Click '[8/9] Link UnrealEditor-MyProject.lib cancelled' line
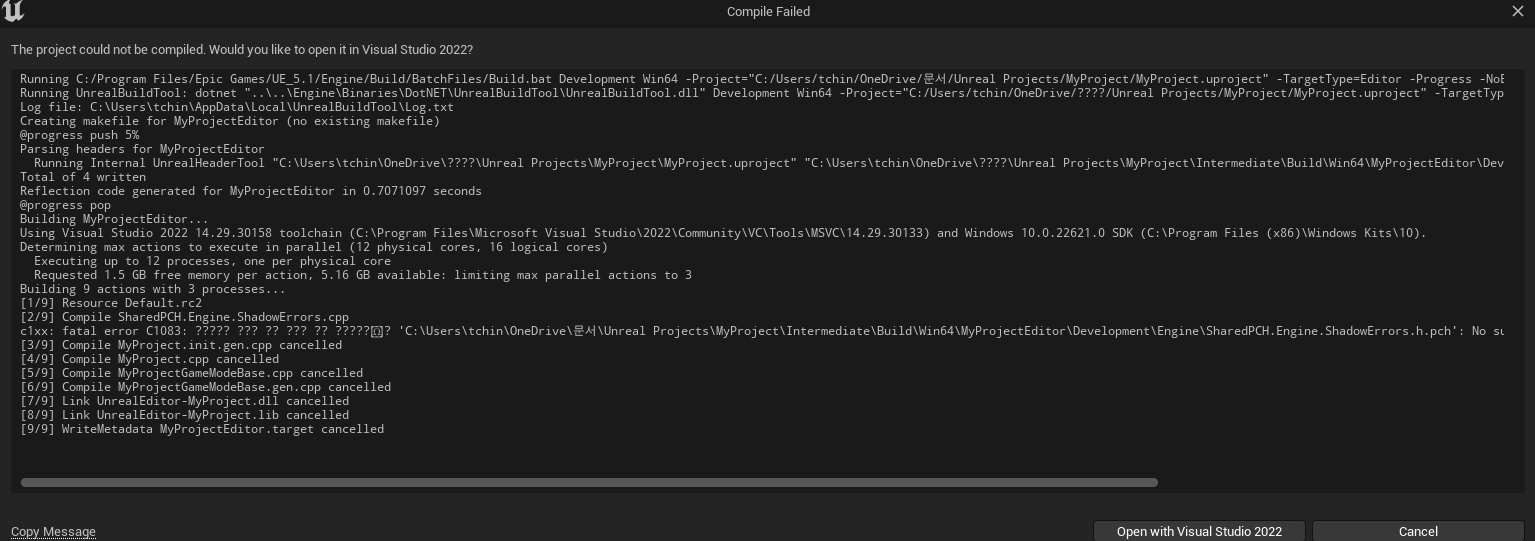Viewport: 1535px width, 541px height. coord(185,415)
